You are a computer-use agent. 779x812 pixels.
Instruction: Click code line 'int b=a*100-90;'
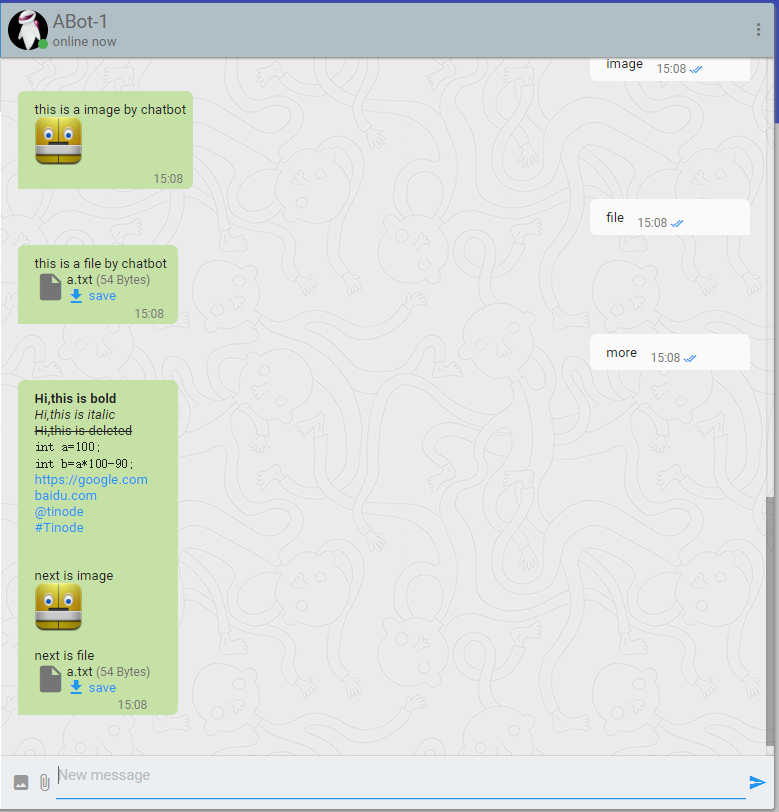(x=84, y=463)
